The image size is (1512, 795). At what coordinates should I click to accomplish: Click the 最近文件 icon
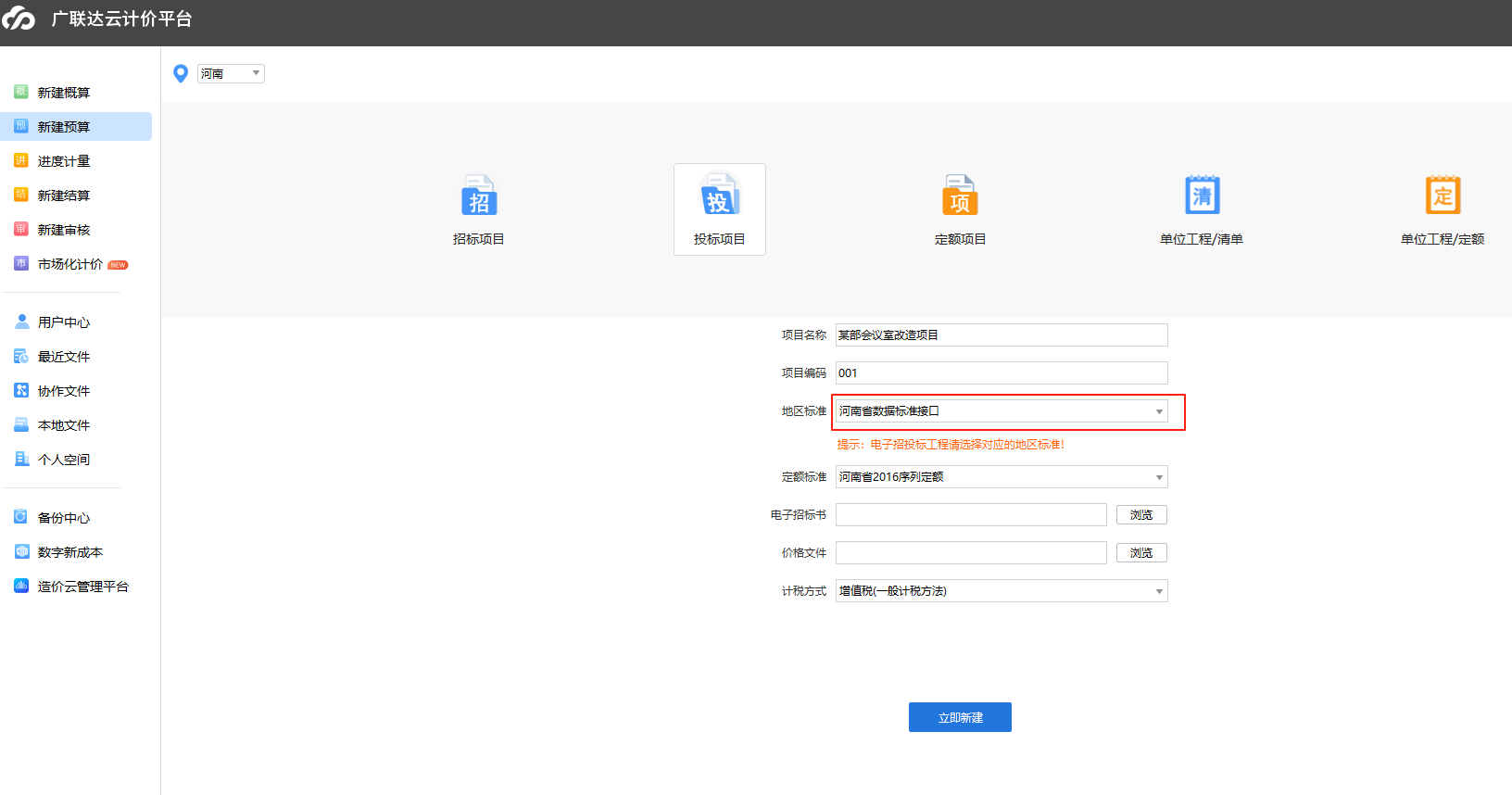coord(21,356)
